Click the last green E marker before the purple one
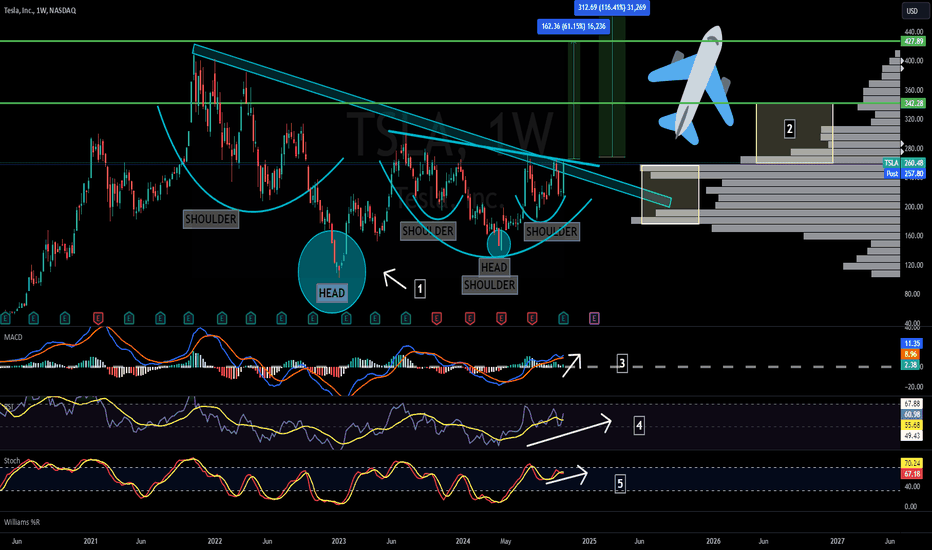This screenshot has width=932, height=550. [563, 319]
